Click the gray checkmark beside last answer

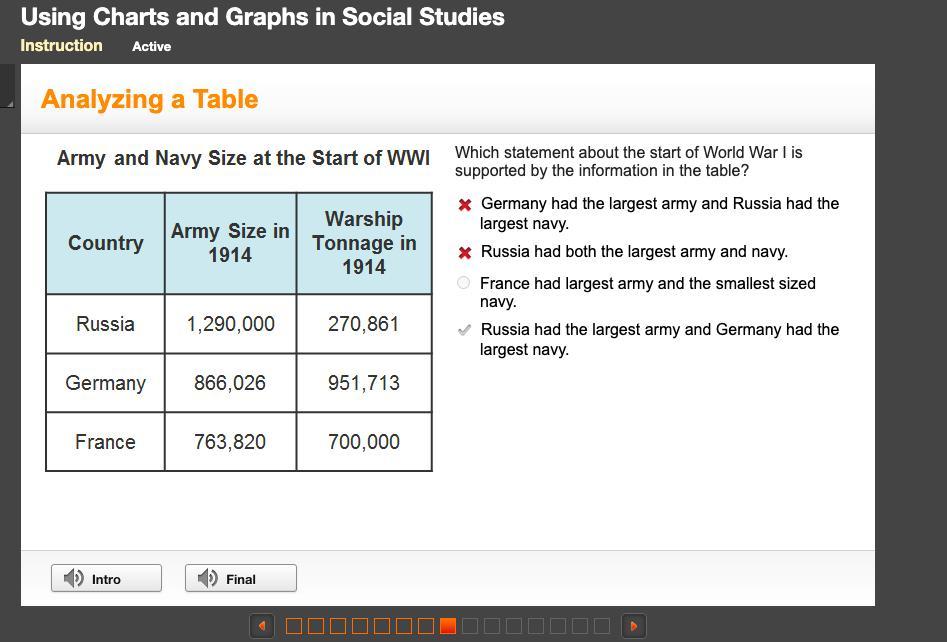[464, 330]
